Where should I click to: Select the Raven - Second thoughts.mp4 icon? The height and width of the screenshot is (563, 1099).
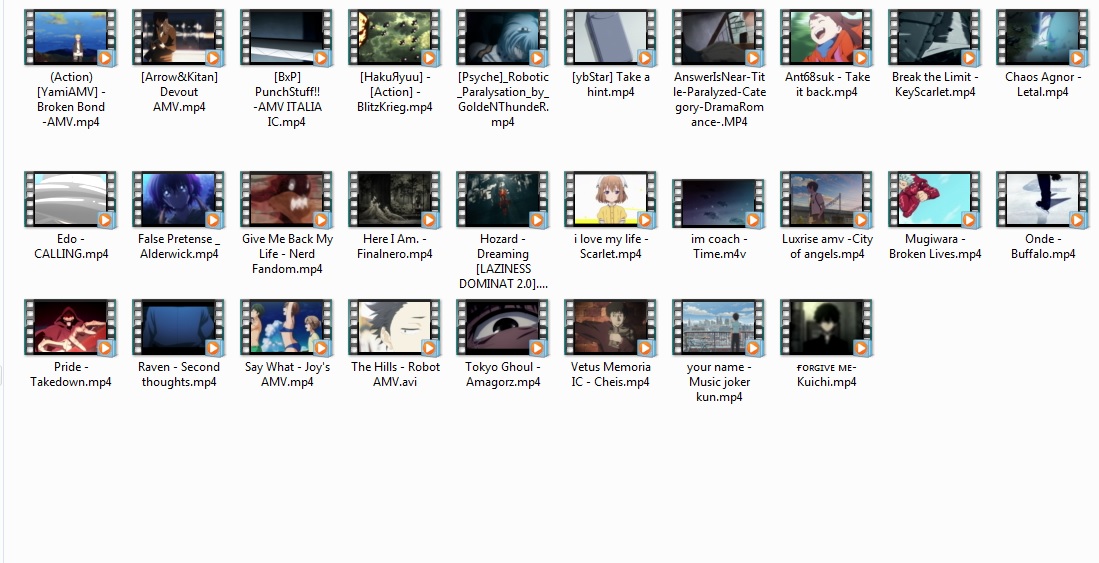point(178,328)
